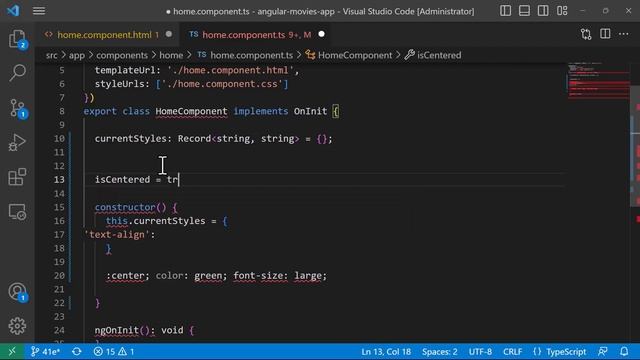Click the 'text-align' string on line 17
640x360 pixels.
coord(117,235)
